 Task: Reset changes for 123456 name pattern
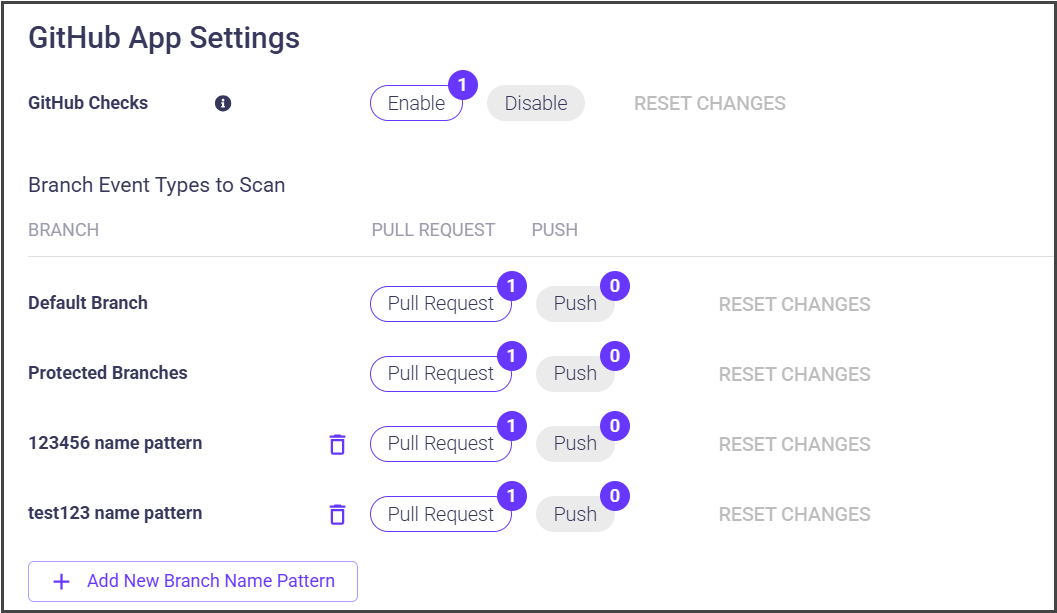pyautogui.click(x=794, y=444)
